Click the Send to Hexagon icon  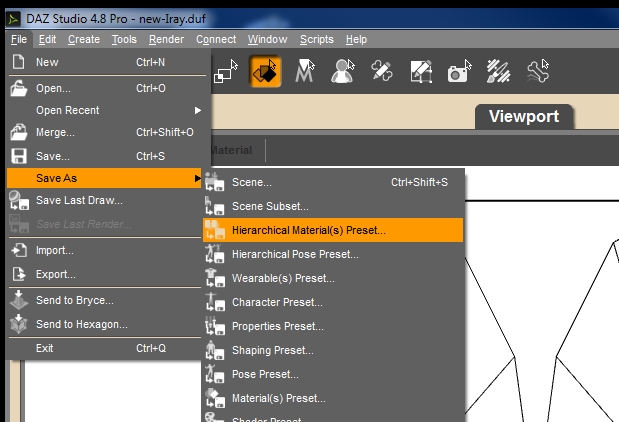point(19,324)
